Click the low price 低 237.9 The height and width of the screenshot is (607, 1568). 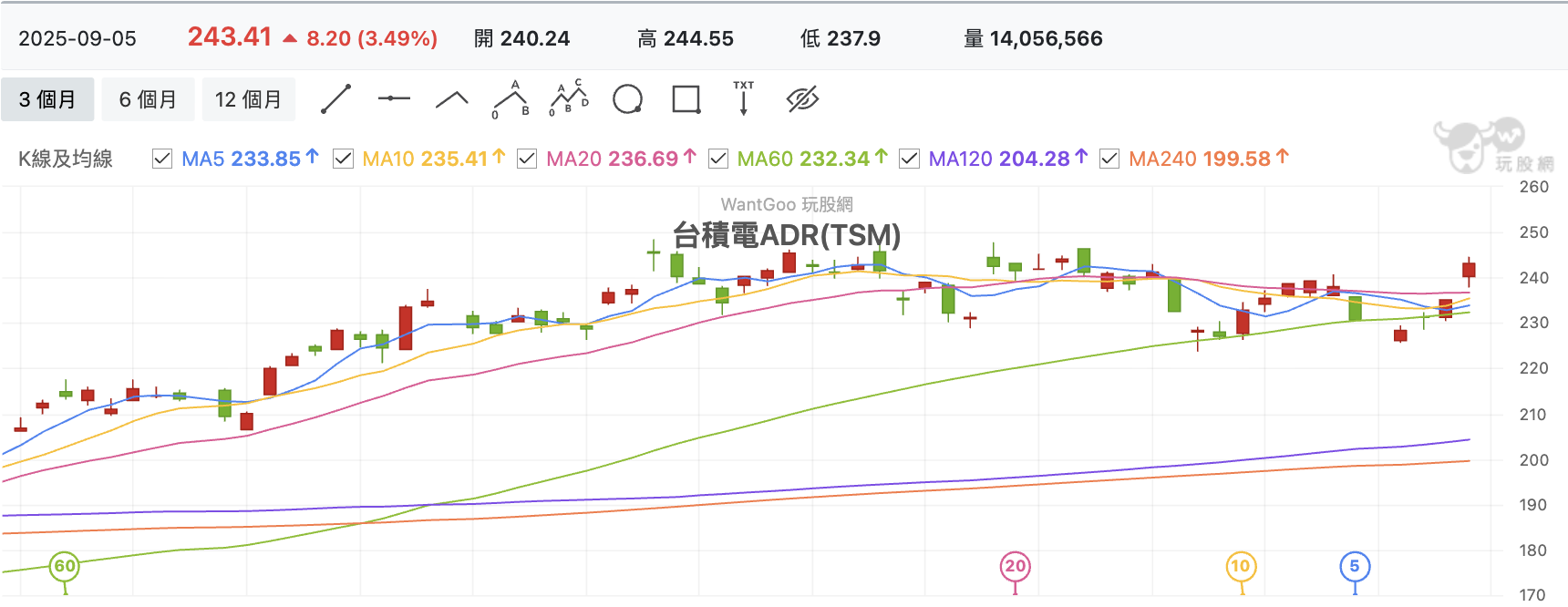click(841, 38)
